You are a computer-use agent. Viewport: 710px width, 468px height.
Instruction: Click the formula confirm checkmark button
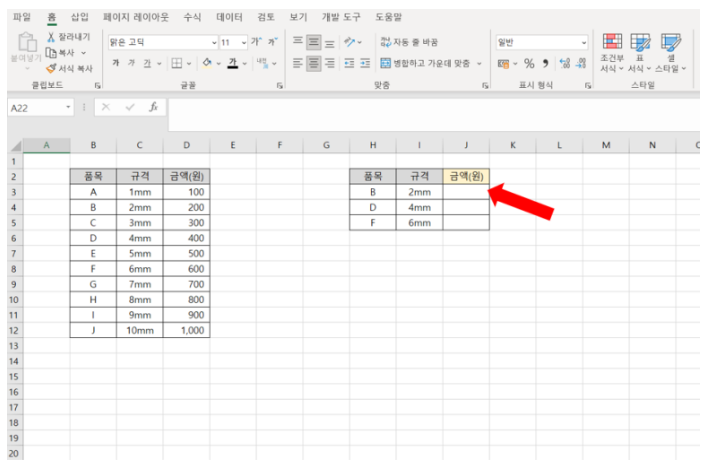[130, 107]
